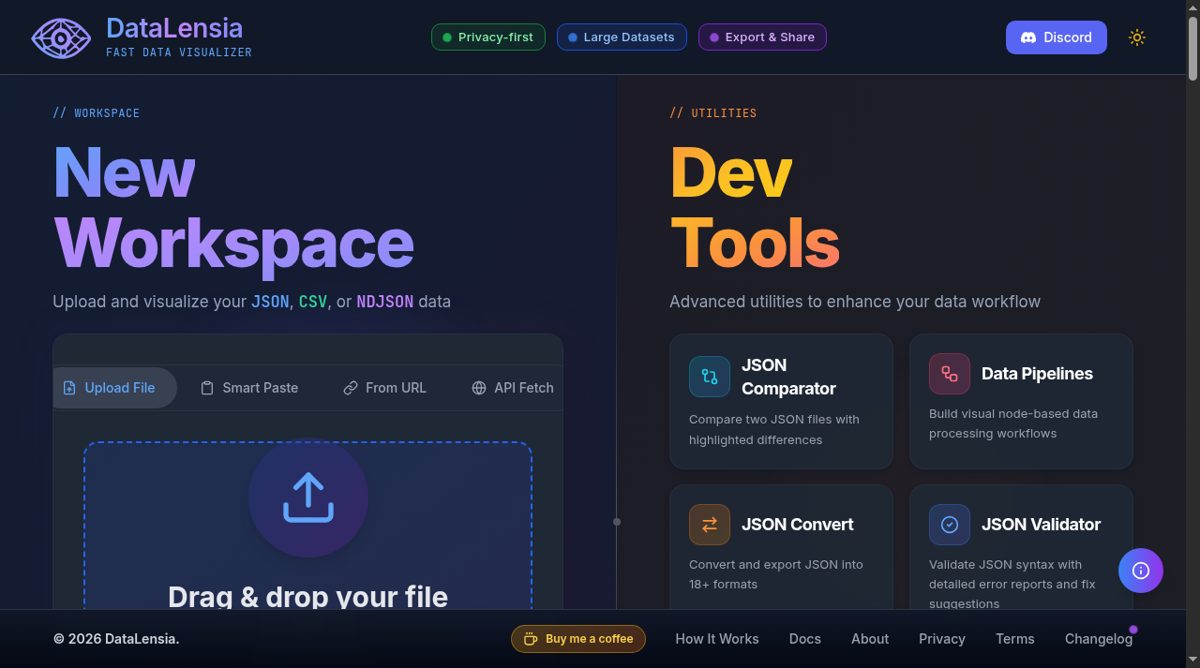
Task: Click the JSON Validator checkmark icon
Action: pos(949,525)
